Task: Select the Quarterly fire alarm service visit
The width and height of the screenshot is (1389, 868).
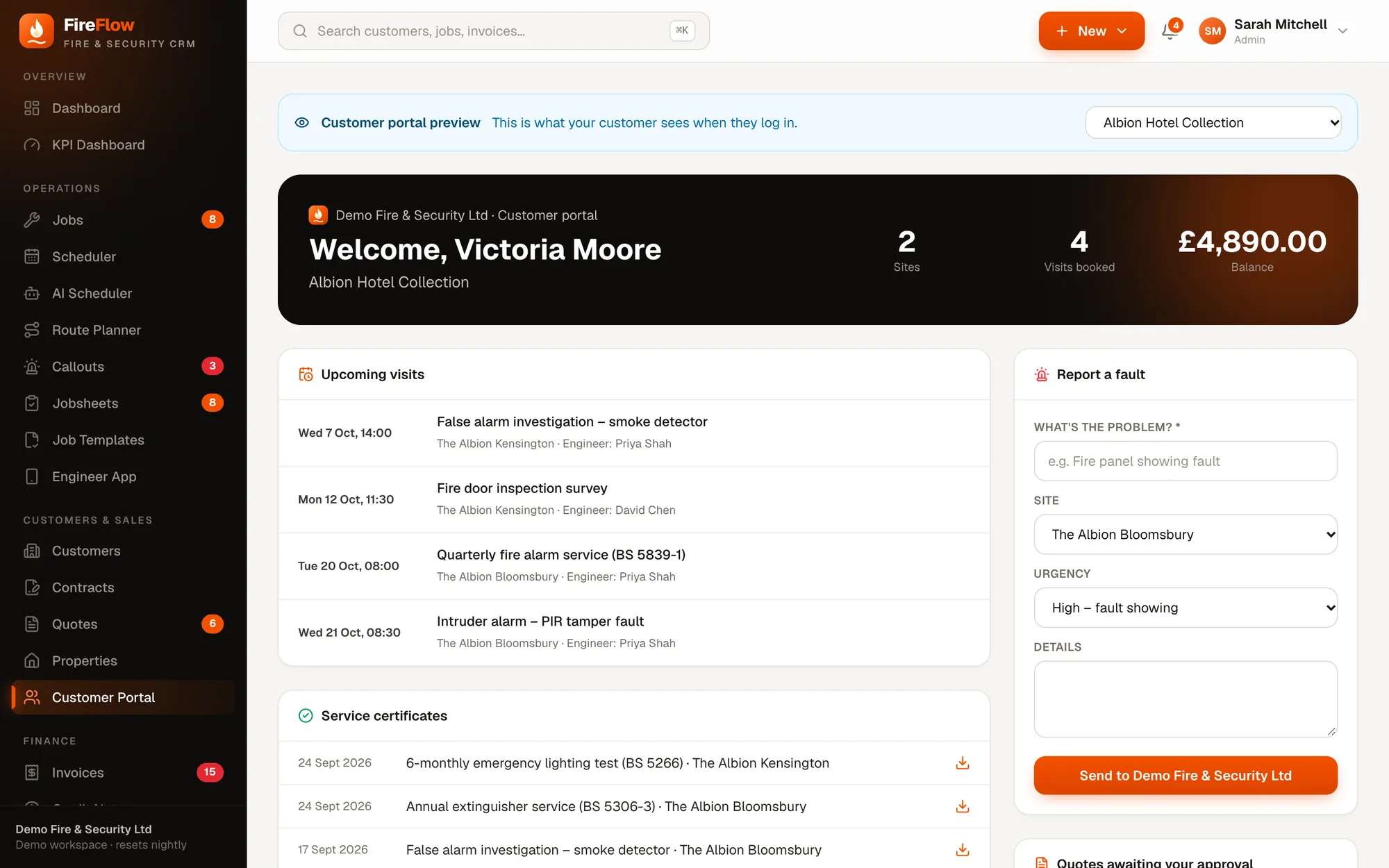Action: (x=634, y=566)
